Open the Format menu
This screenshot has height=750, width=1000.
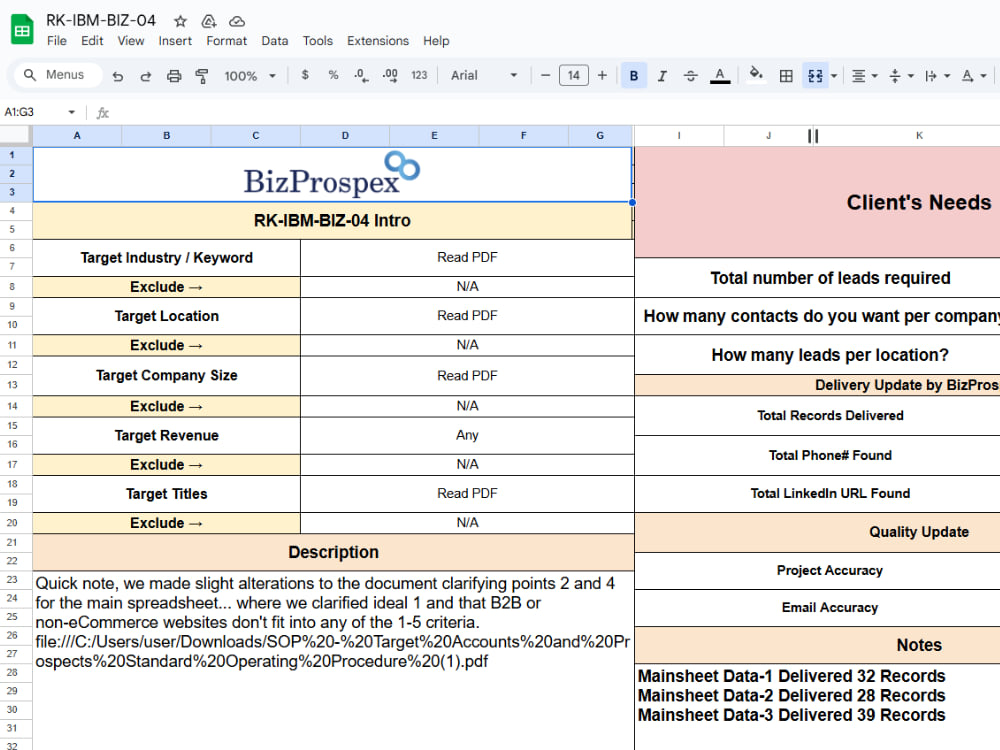coord(226,41)
